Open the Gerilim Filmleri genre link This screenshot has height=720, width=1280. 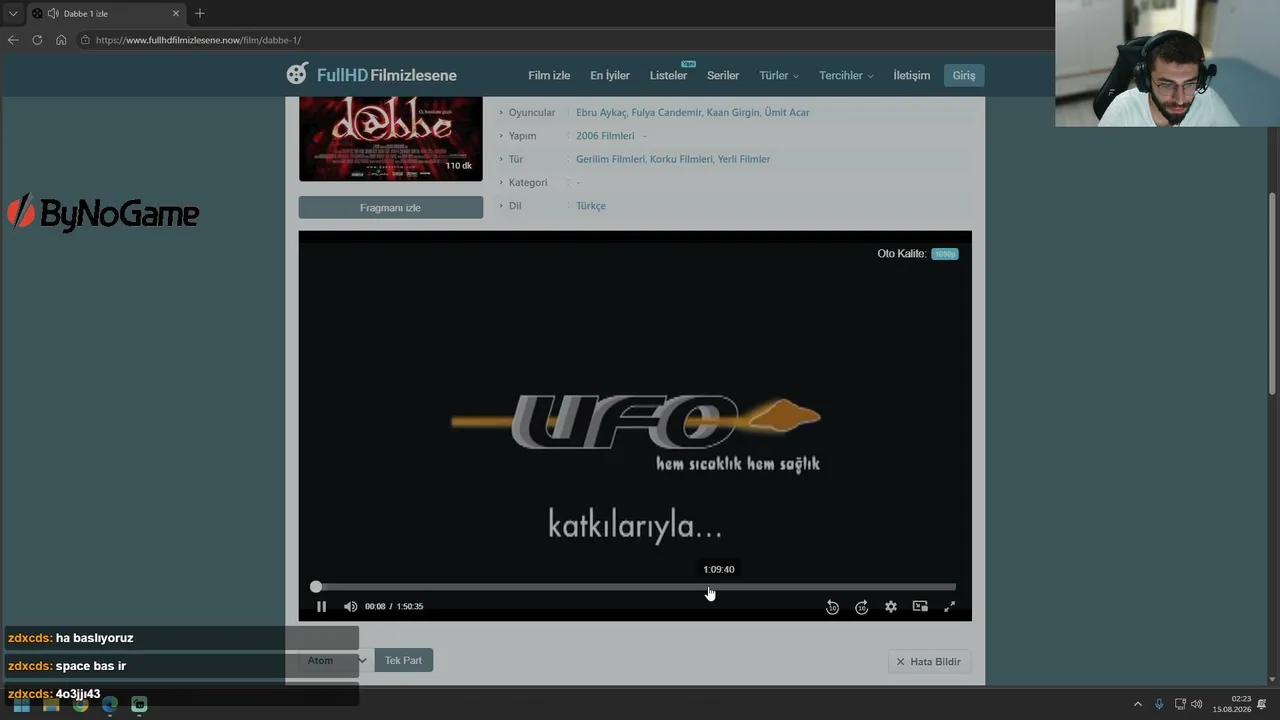[611, 159]
